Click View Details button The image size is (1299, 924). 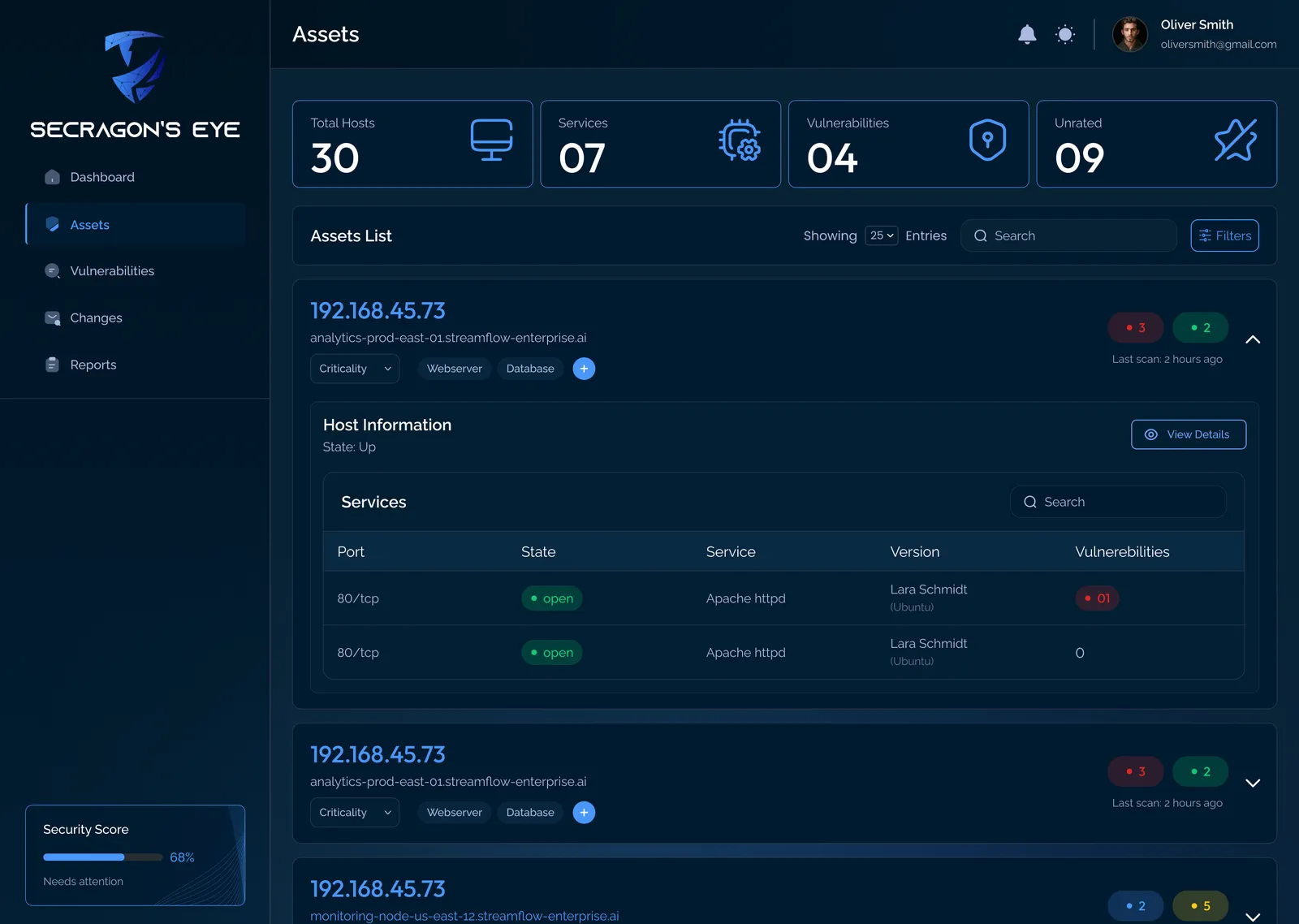pos(1189,434)
